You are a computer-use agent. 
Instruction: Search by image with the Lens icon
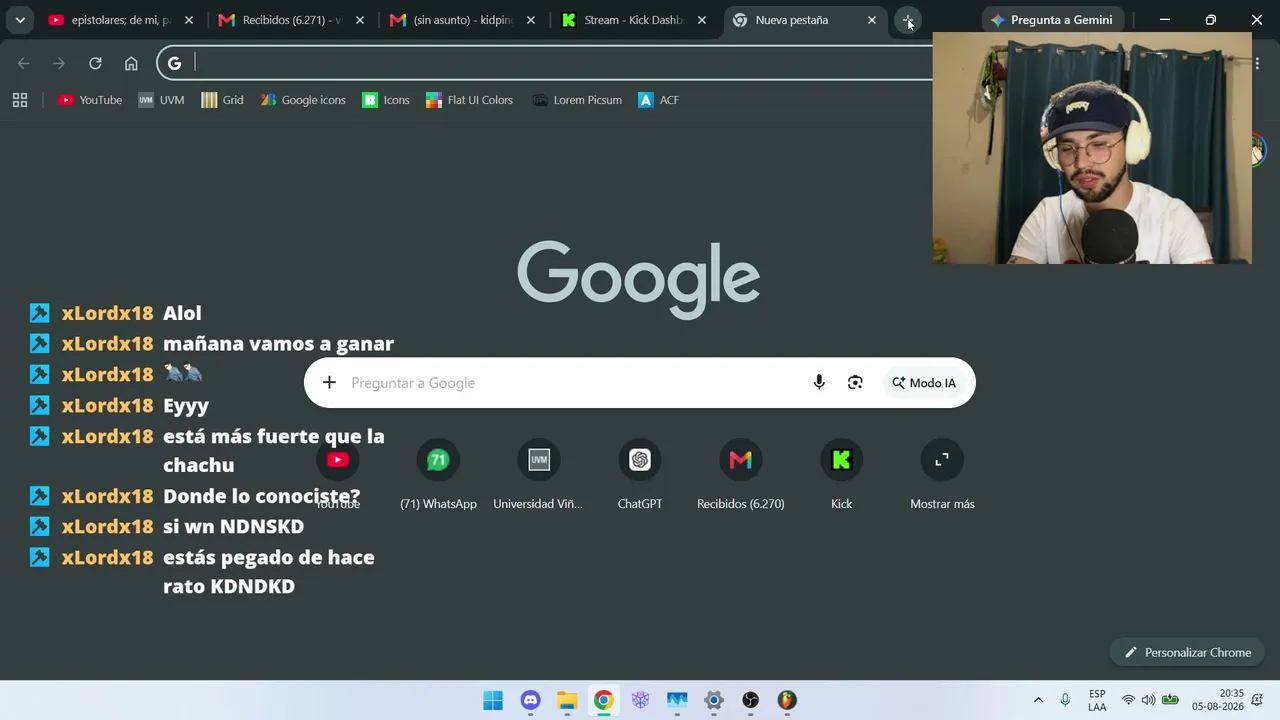click(855, 383)
